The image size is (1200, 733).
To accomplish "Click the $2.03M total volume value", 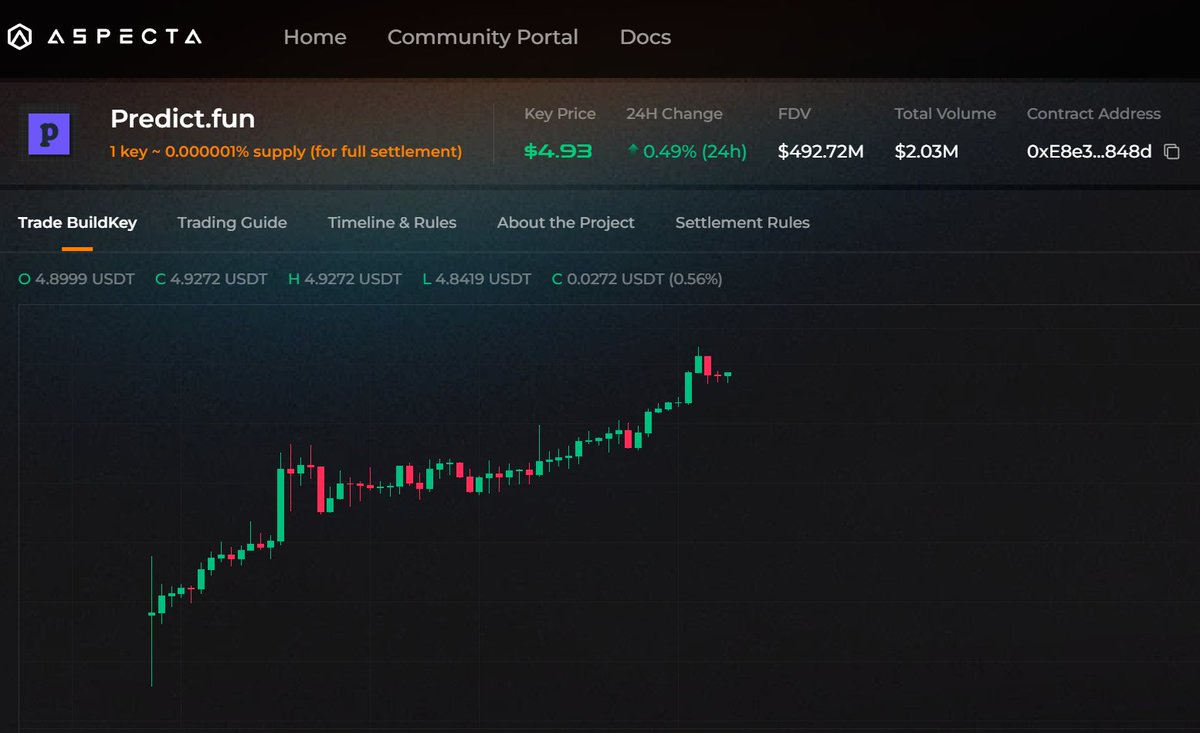I will click(926, 152).
